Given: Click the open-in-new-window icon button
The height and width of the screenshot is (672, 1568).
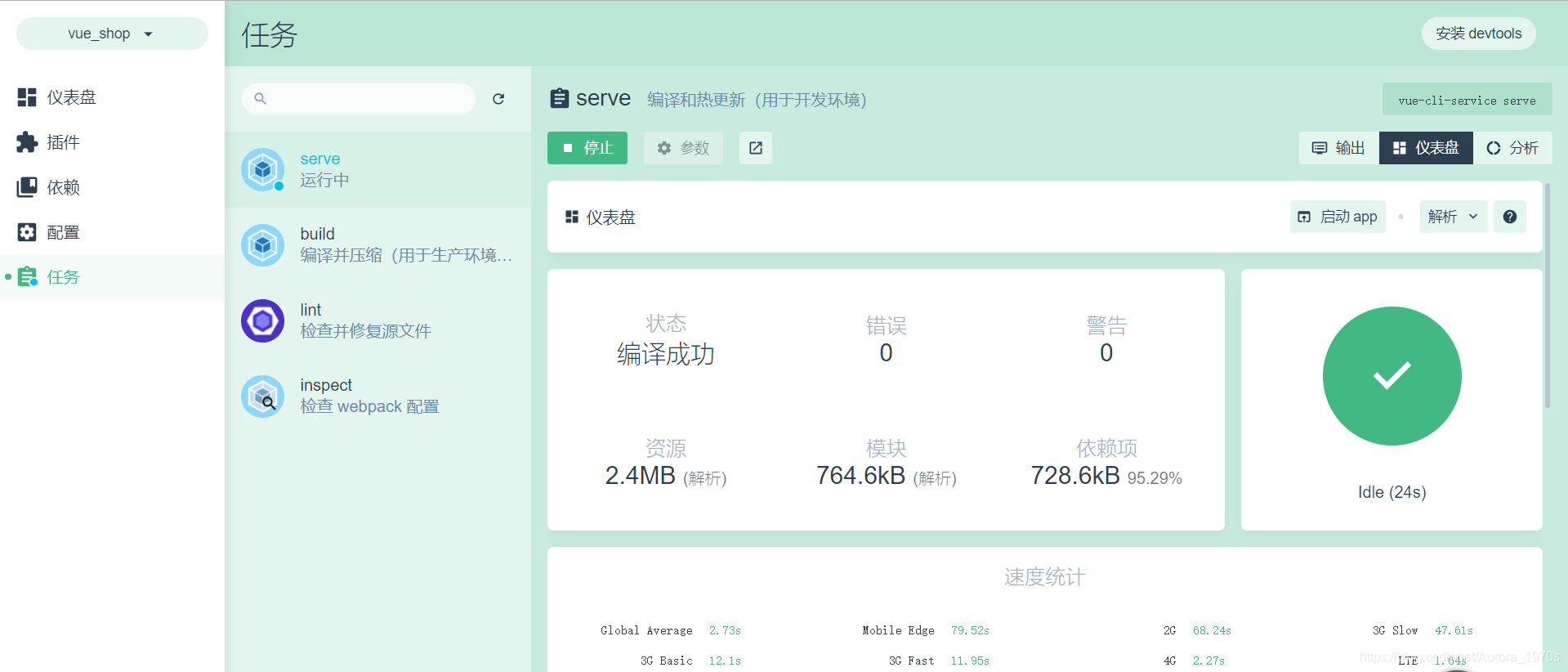Looking at the screenshot, I should 756,148.
